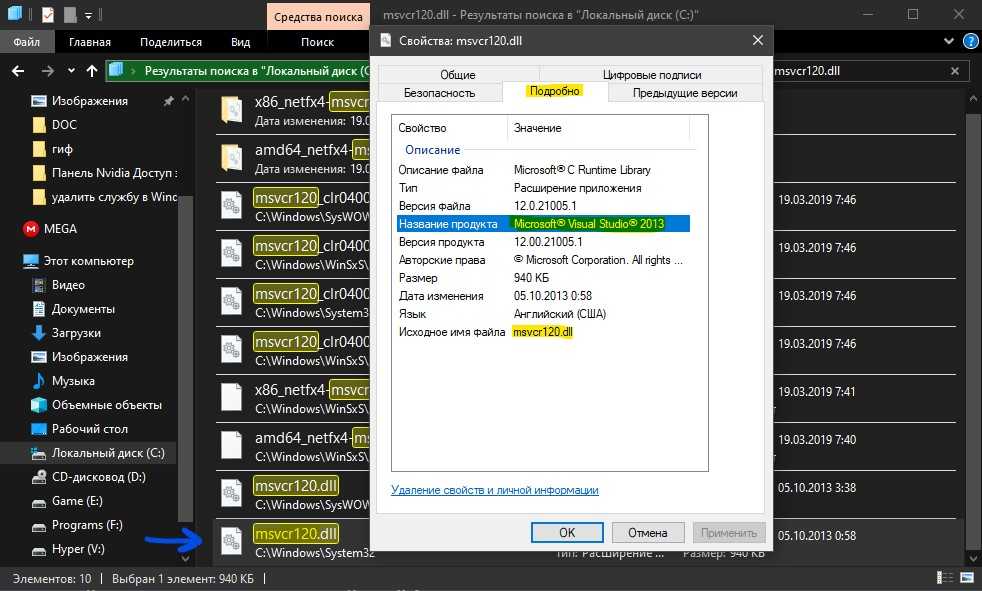982x591 pixels.
Task: Select the msvcr120.dll file icon in System32
Action: point(232,541)
